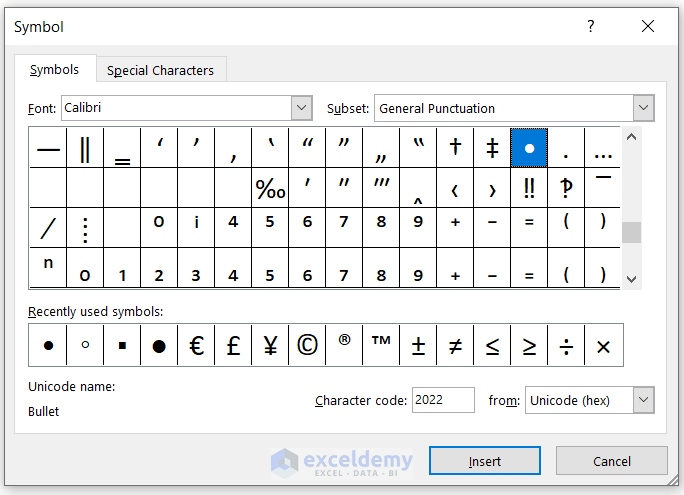Select the double exclamation mark symbol
The height and width of the screenshot is (495, 684).
point(529,188)
